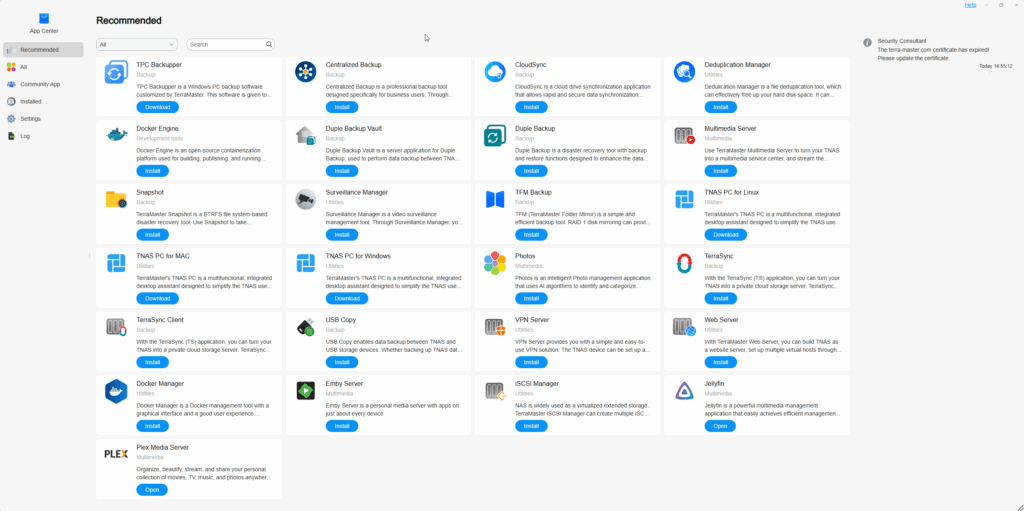1024x511 pixels.
Task: Select Recommended in the sidebar
Action: pos(43,50)
